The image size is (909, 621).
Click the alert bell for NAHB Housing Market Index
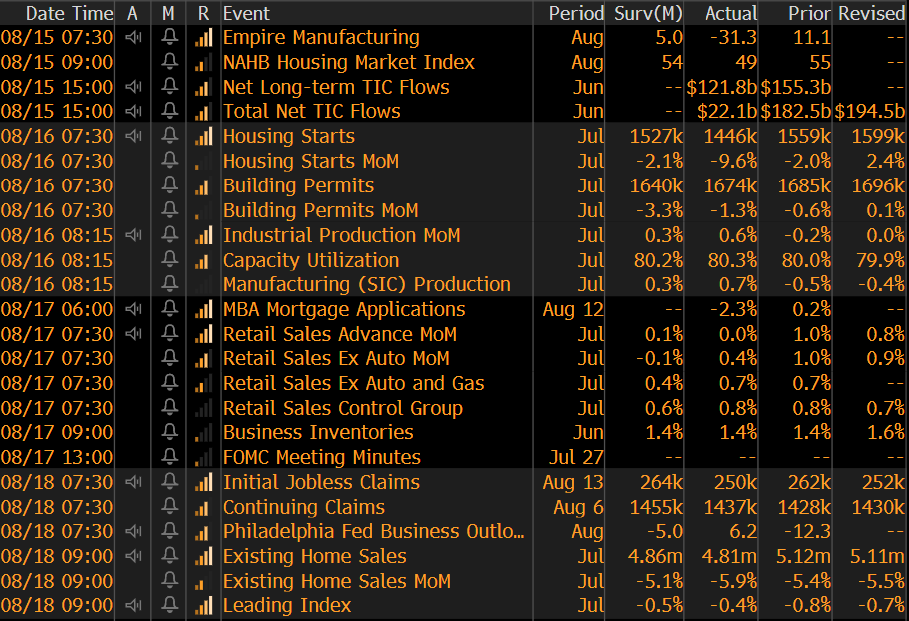[169, 63]
